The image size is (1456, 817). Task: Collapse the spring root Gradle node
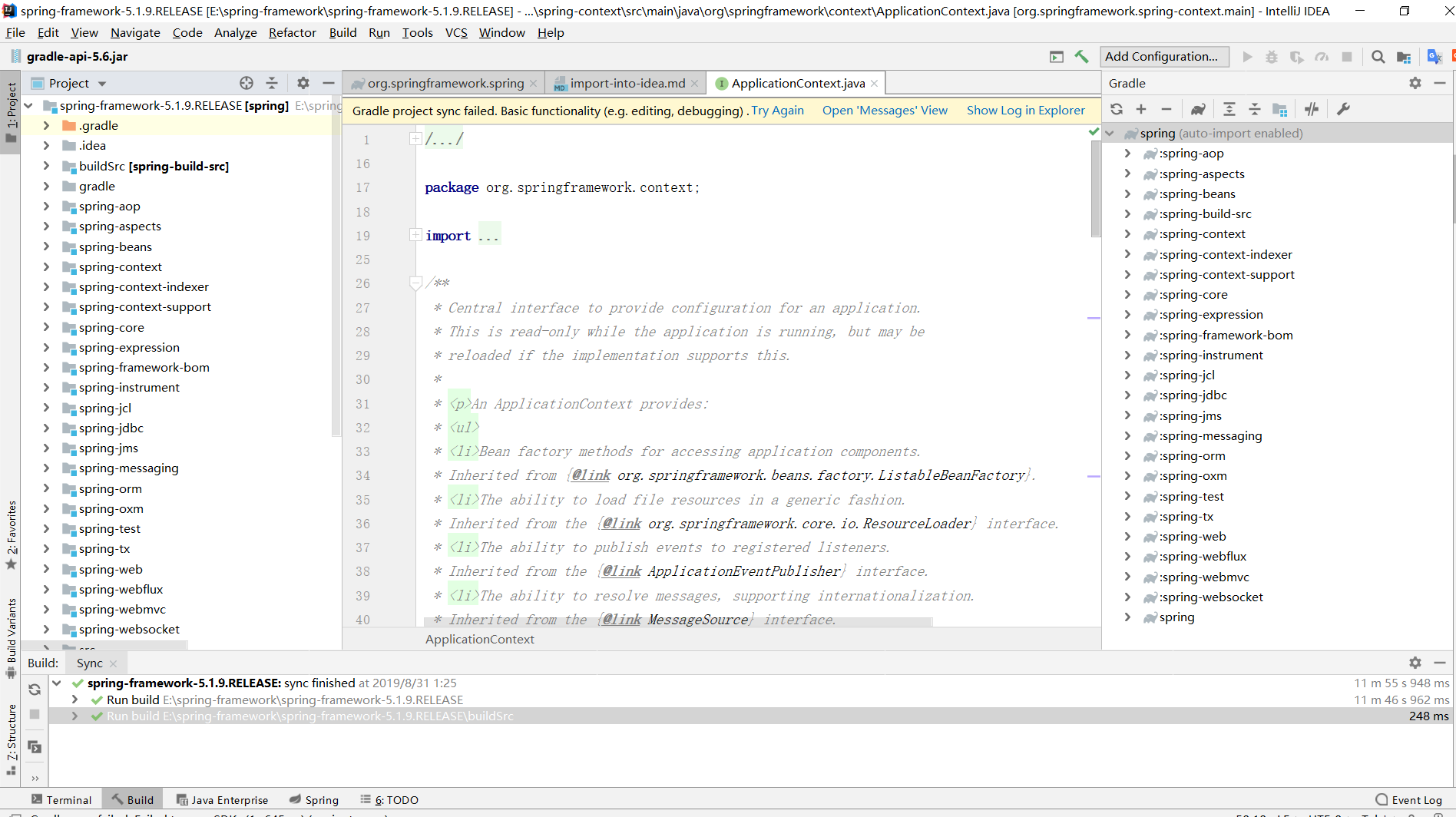pyautogui.click(x=1110, y=133)
